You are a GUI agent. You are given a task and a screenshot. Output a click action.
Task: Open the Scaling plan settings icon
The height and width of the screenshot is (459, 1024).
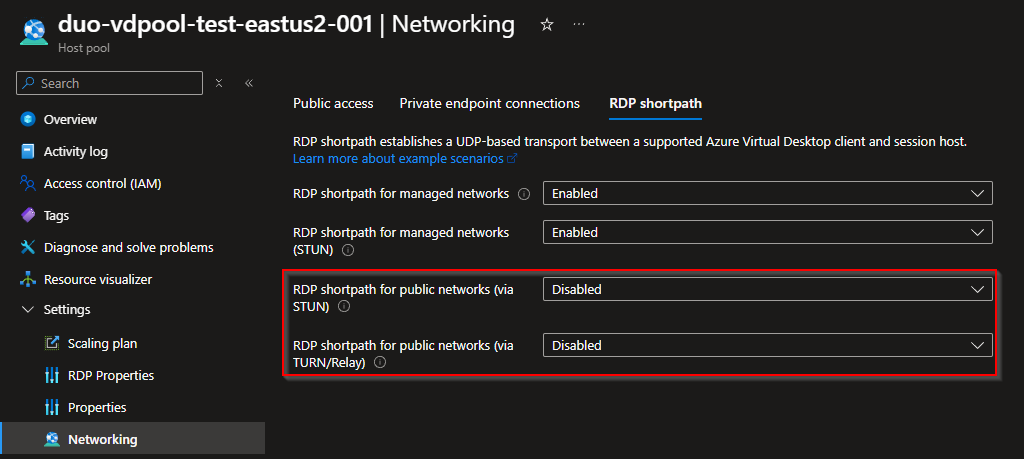[52, 343]
